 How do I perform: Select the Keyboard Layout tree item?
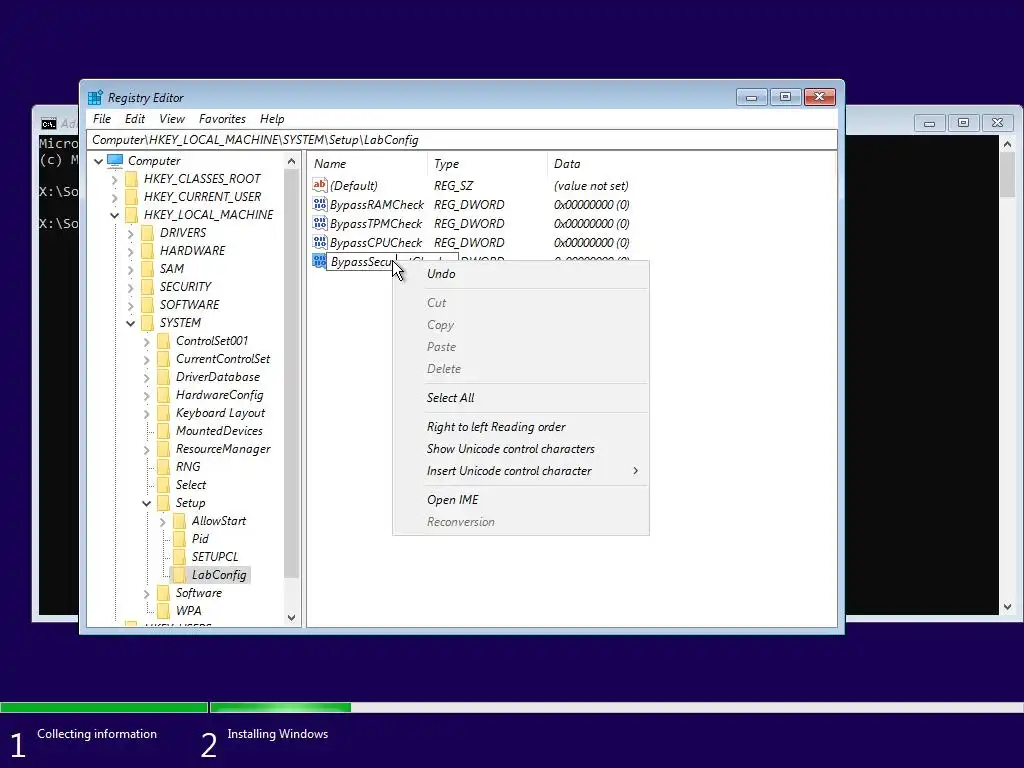pyautogui.click(x=220, y=413)
